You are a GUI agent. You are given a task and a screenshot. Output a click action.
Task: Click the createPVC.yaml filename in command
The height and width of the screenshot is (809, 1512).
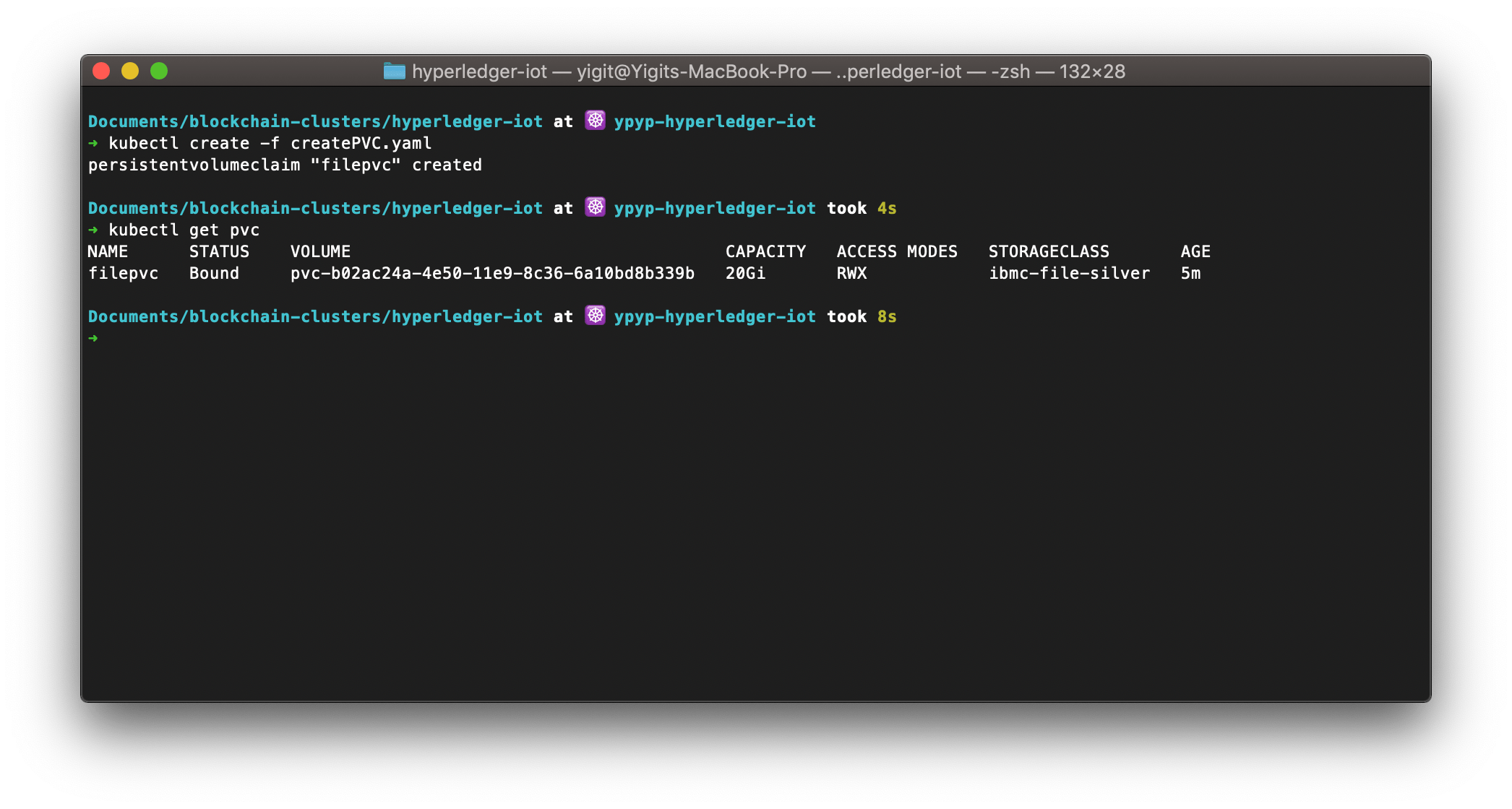[x=361, y=143]
